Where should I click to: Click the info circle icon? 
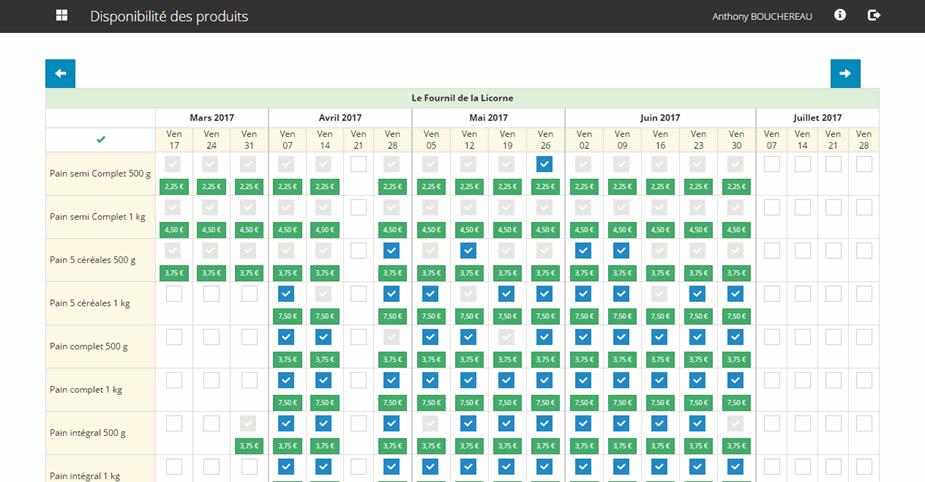coord(840,15)
